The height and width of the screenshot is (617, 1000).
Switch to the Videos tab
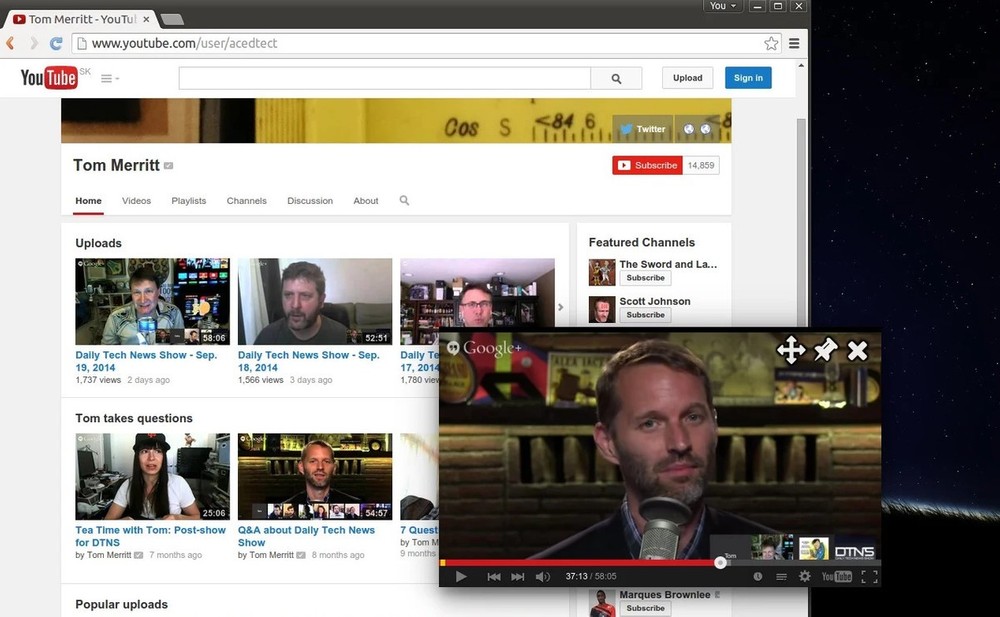pos(136,201)
